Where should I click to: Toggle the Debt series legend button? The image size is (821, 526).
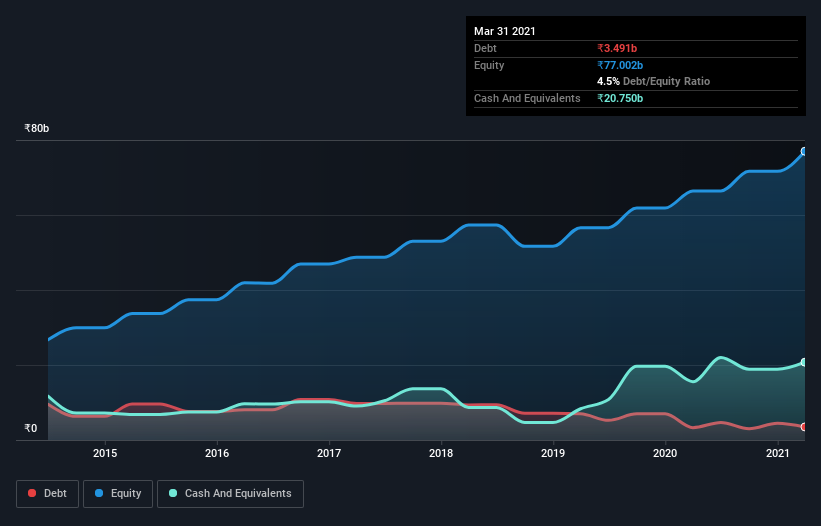[48, 494]
